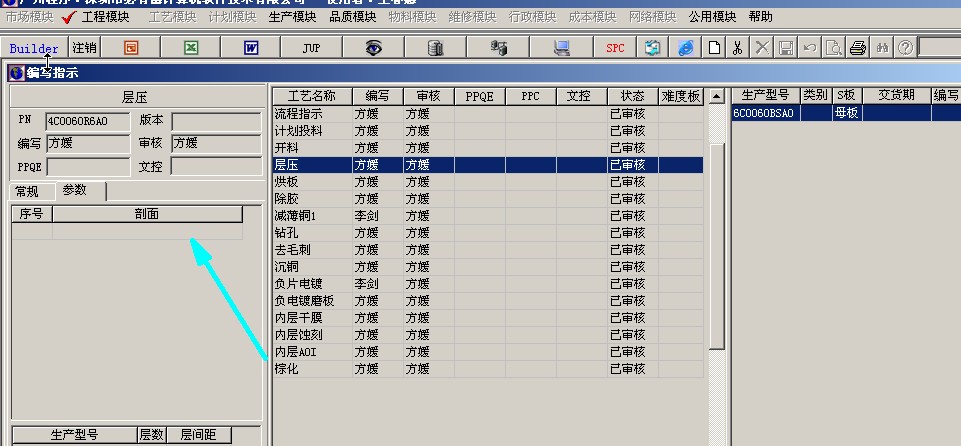The width and height of the screenshot is (961, 446).
Task: Open the 市场模块 menu
Action: click(30, 17)
